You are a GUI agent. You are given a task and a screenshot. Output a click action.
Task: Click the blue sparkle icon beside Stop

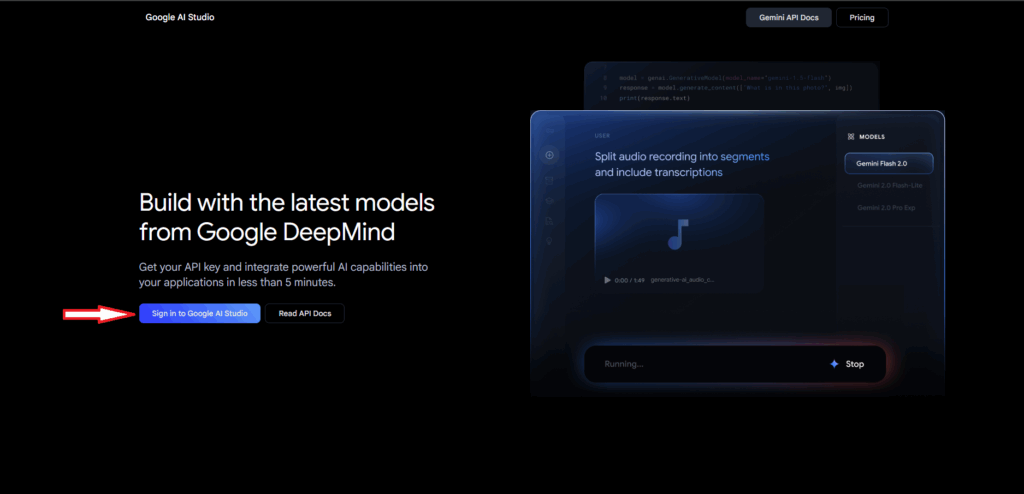[834, 364]
